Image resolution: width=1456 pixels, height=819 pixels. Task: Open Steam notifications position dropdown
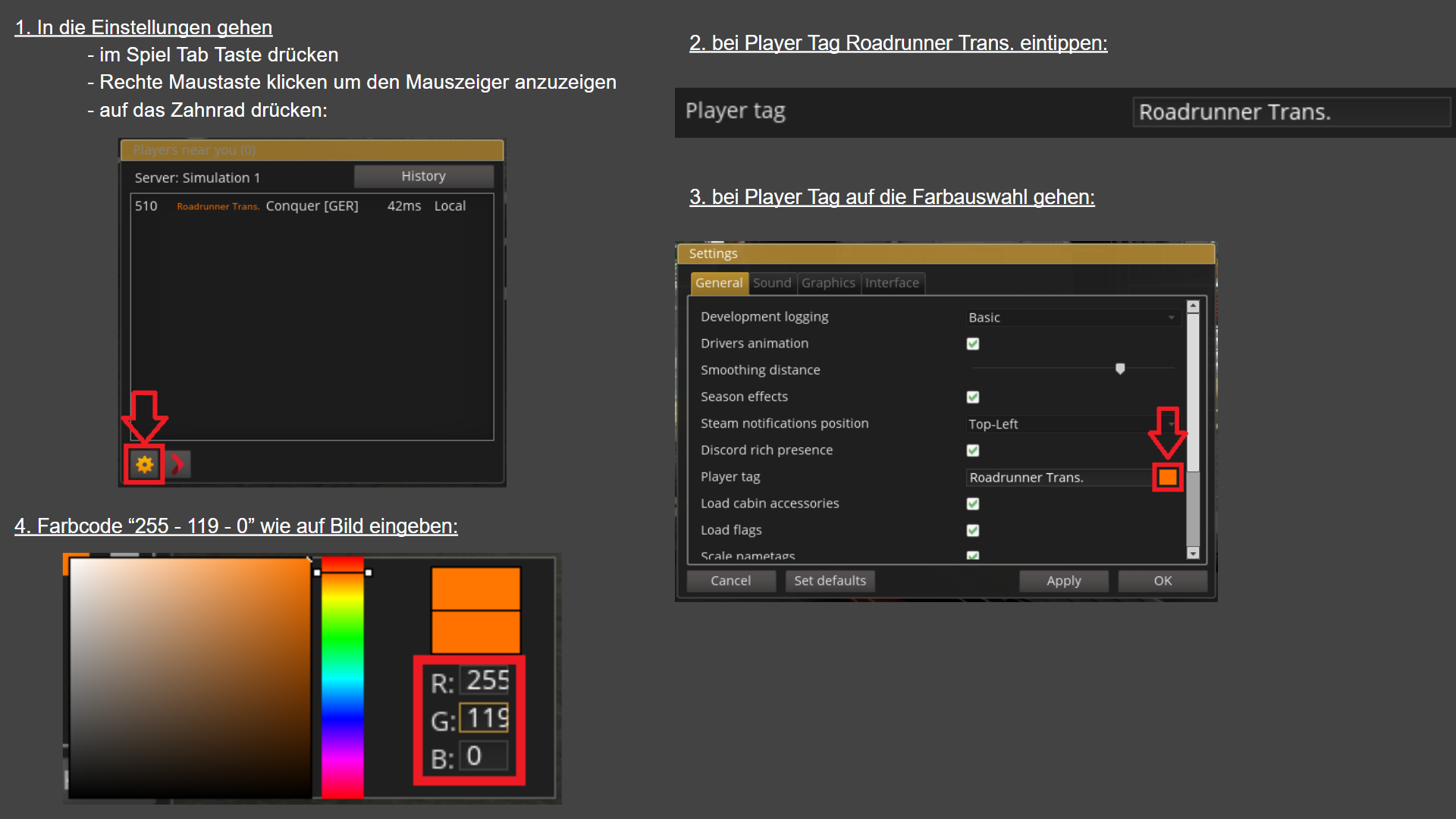(1062, 424)
